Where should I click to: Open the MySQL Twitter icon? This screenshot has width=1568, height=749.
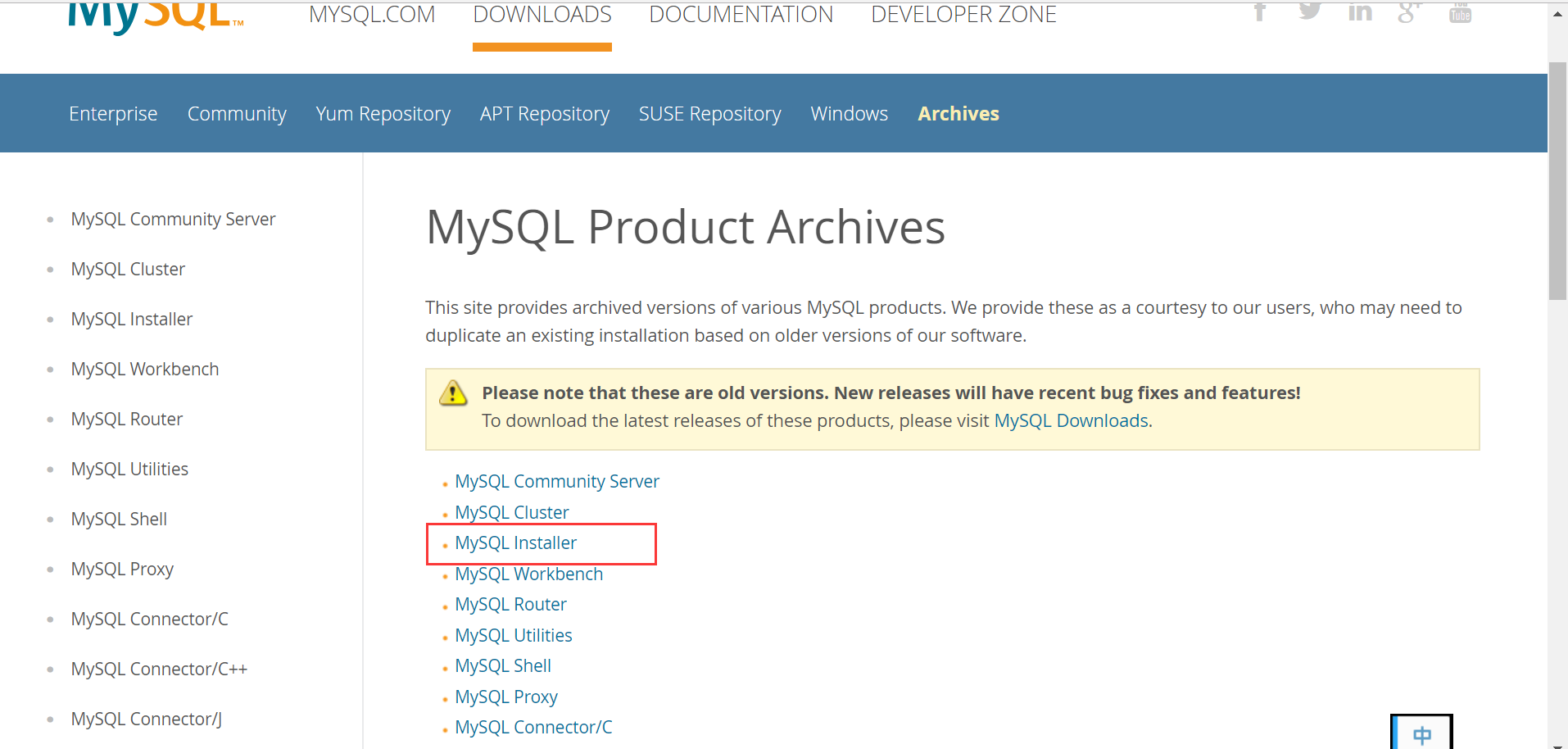pos(1310,11)
